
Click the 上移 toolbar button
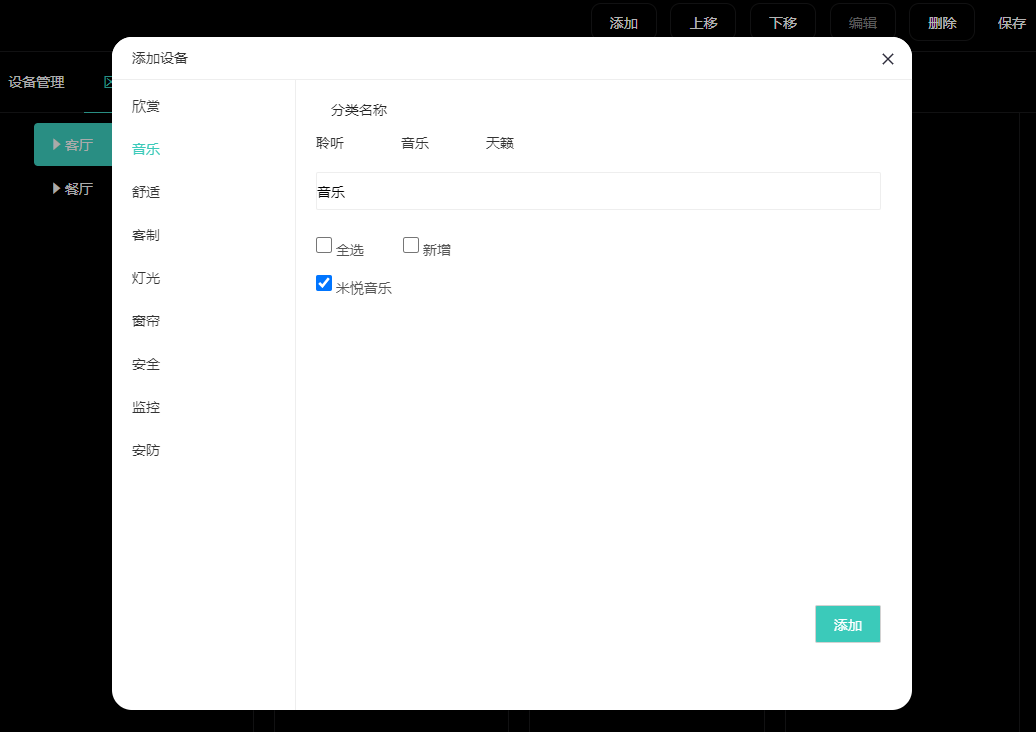pos(703,22)
